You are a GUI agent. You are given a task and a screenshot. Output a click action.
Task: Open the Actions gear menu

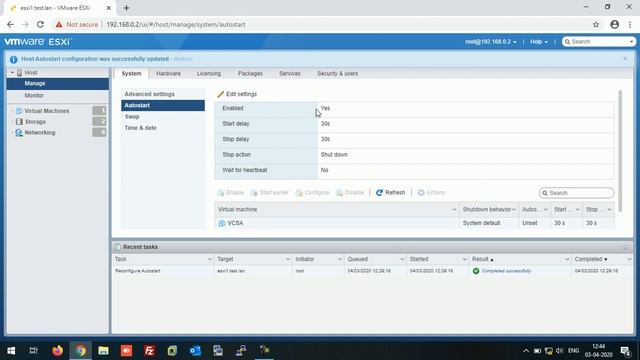tap(431, 193)
